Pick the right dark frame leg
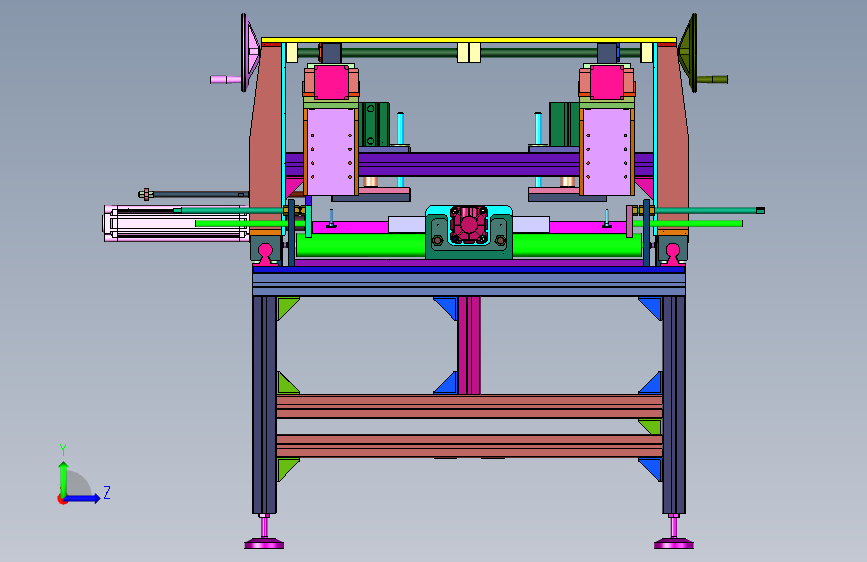867x562 pixels. [674, 405]
